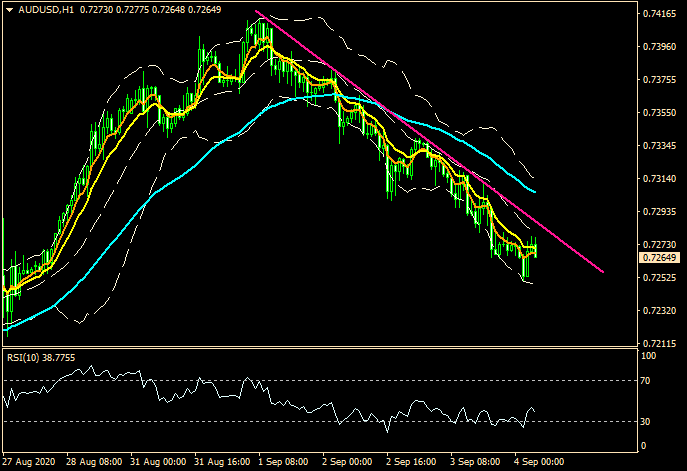687x471 pixels.
Task: Click the triangle arrow beside AUDUSD,H1 title
Action: 9,9
